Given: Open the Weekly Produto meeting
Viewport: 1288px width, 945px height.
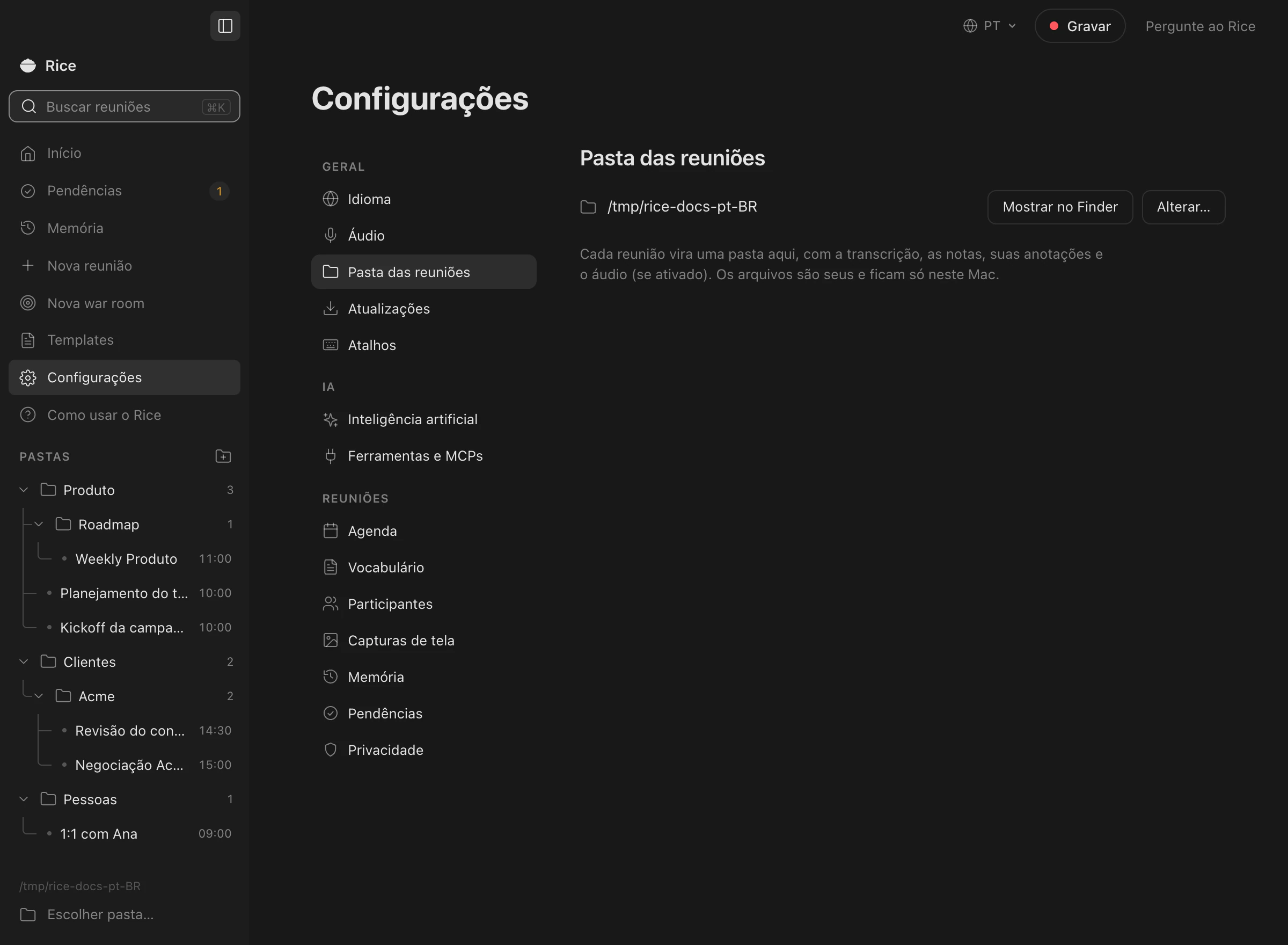Looking at the screenshot, I should [x=125, y=559].
